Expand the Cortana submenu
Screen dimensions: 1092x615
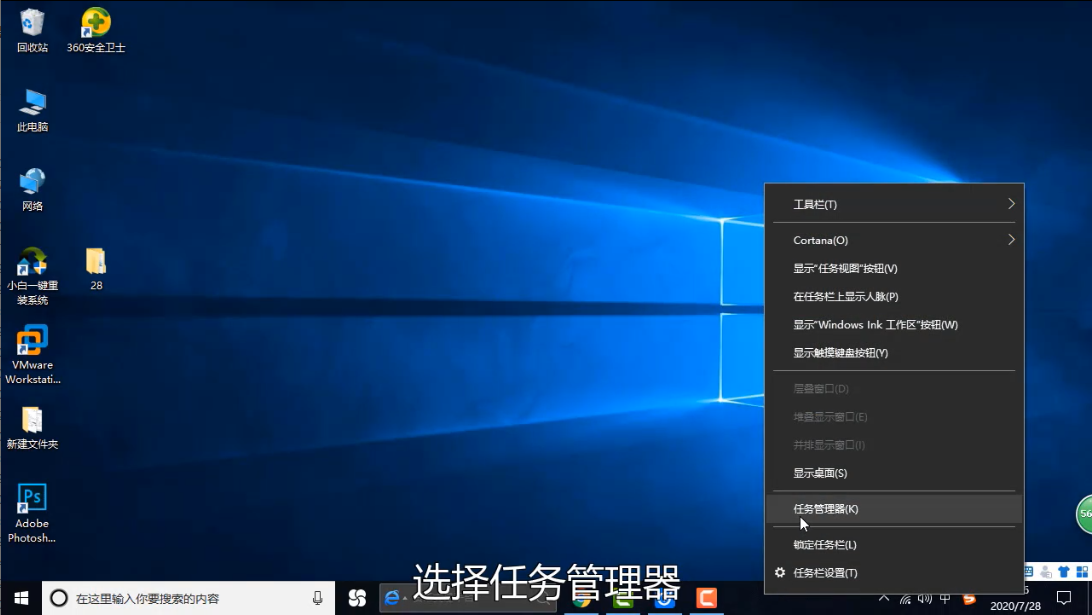[894, 240]
